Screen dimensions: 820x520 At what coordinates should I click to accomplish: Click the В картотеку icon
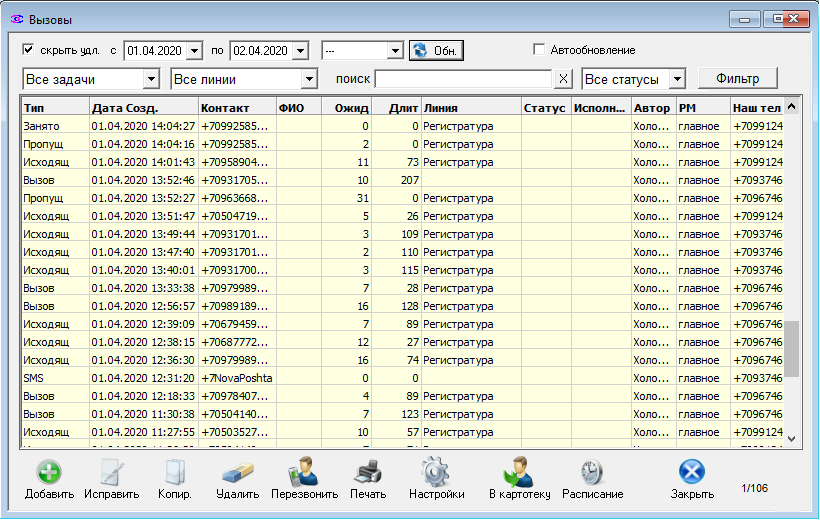pyautogui.click(x=519, y=472)
